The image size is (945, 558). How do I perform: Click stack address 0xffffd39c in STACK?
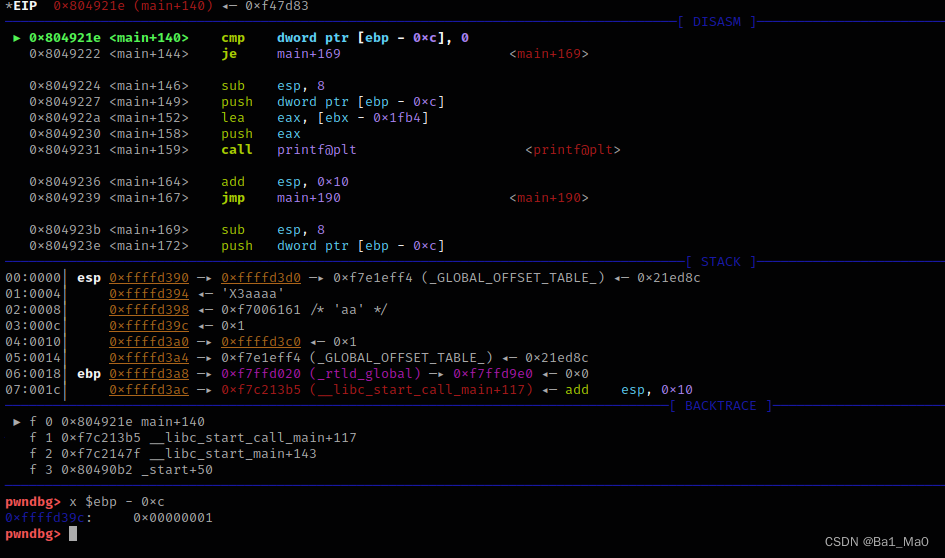pyautogui.click(x=149, y=325)
